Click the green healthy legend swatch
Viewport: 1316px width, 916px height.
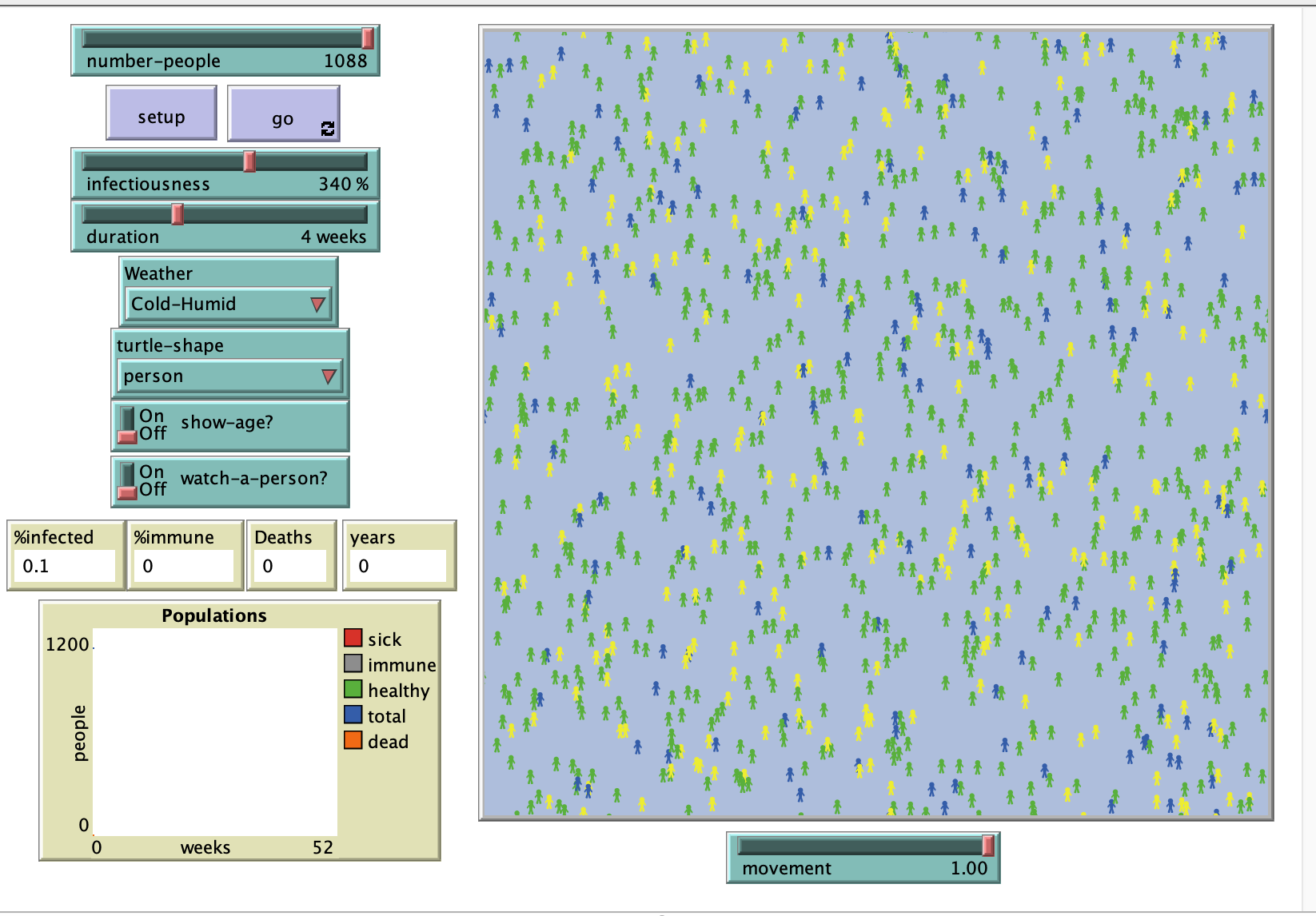click(352, 690)
